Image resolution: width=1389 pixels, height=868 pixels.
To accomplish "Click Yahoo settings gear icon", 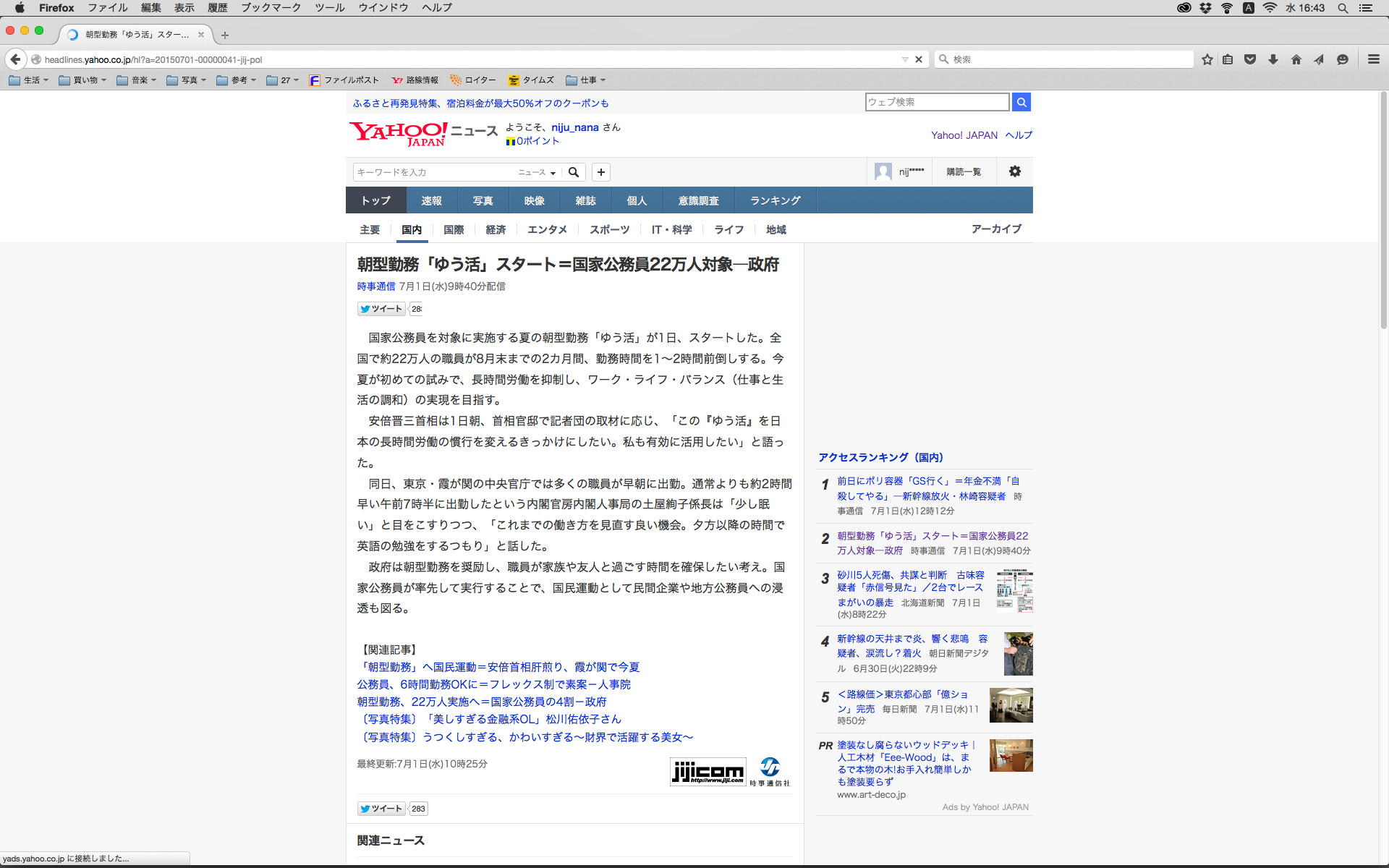I will [1015, 171].
